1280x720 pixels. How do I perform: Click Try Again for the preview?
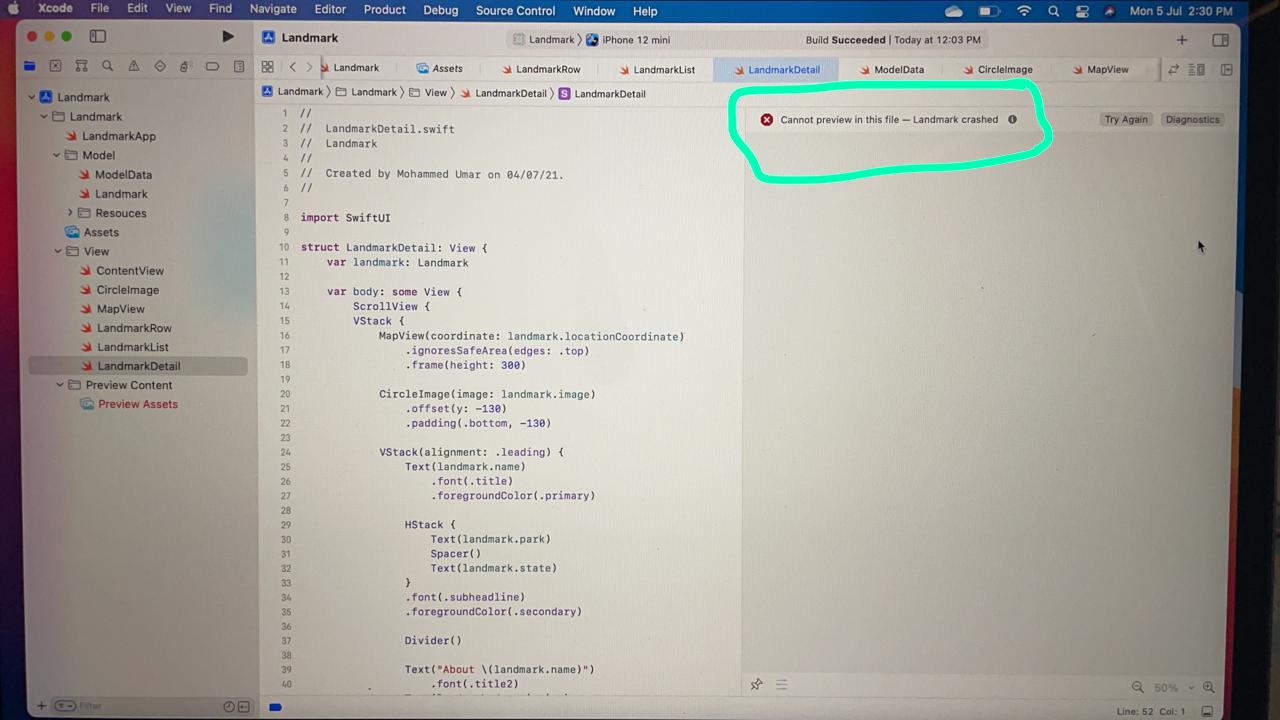1126,119
